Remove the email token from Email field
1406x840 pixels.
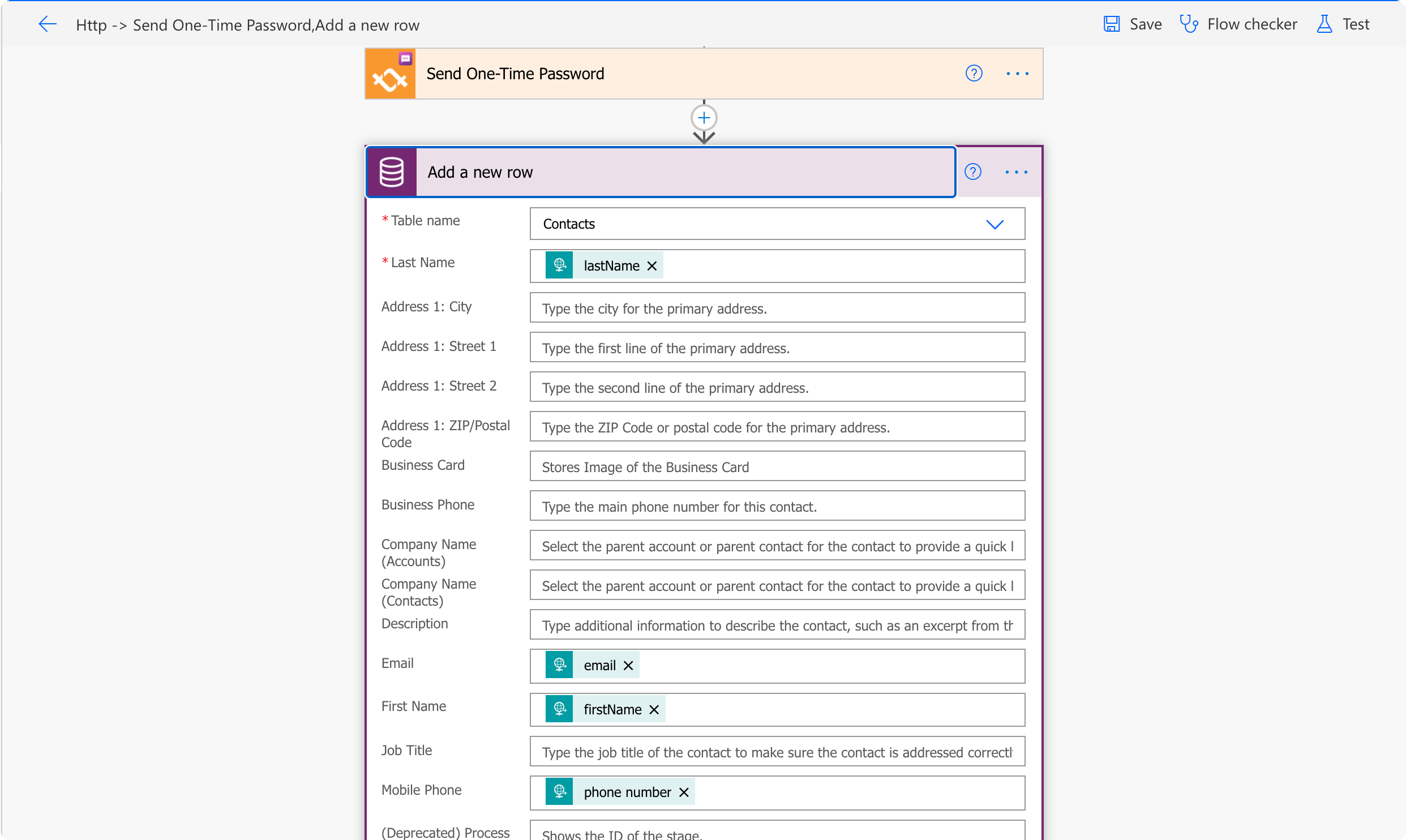point(629,664)
